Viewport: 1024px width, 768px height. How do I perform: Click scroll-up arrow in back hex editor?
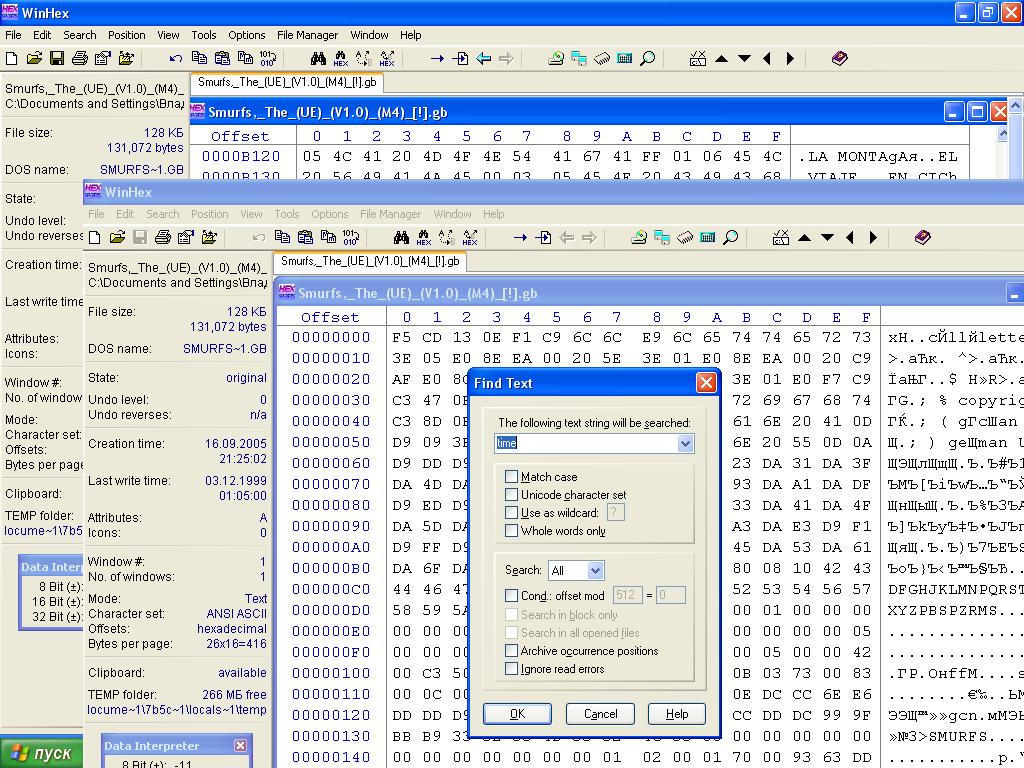coord(1003,133)
